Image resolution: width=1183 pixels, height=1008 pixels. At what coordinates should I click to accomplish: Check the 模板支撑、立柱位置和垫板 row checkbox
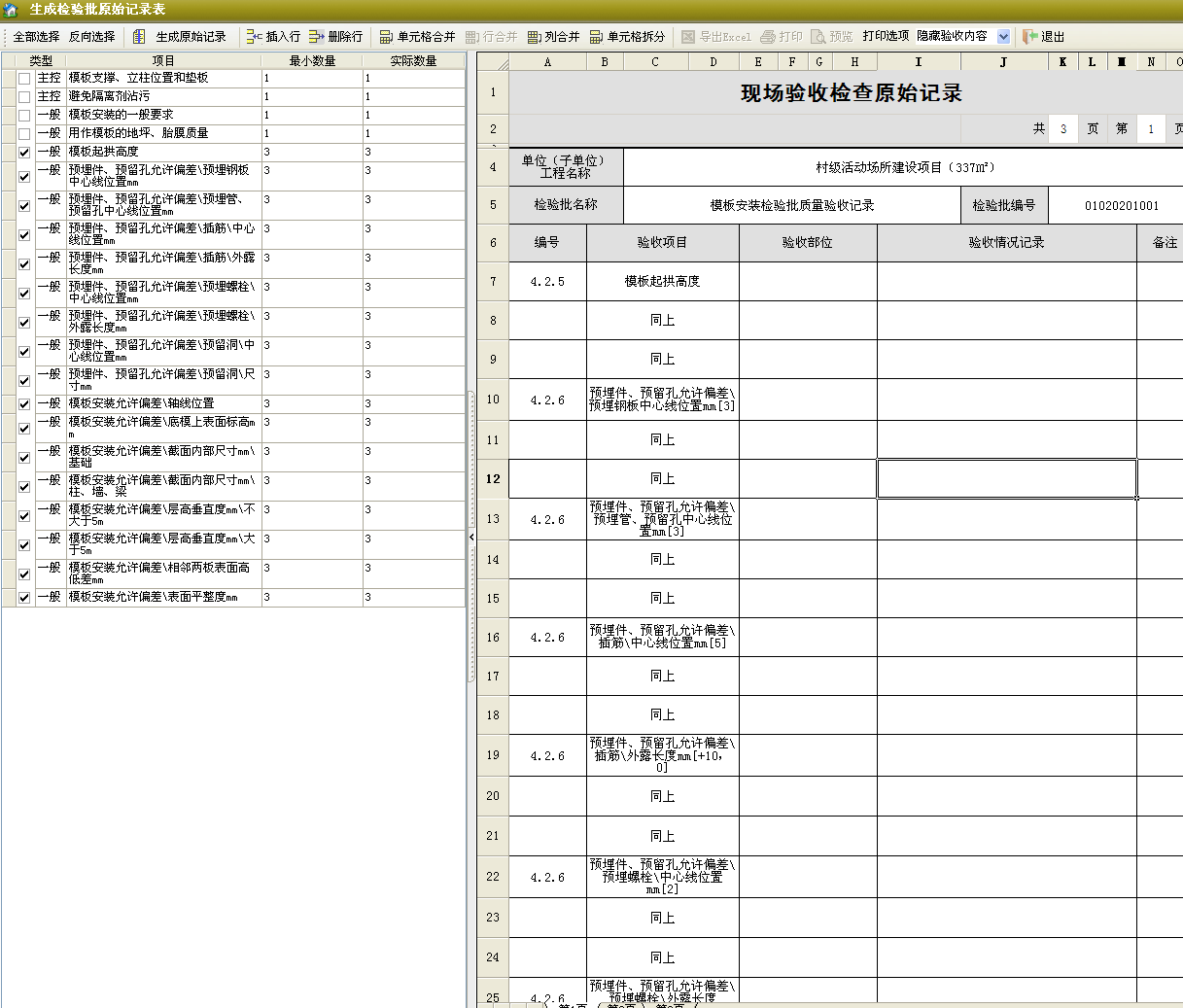(24, 78)
